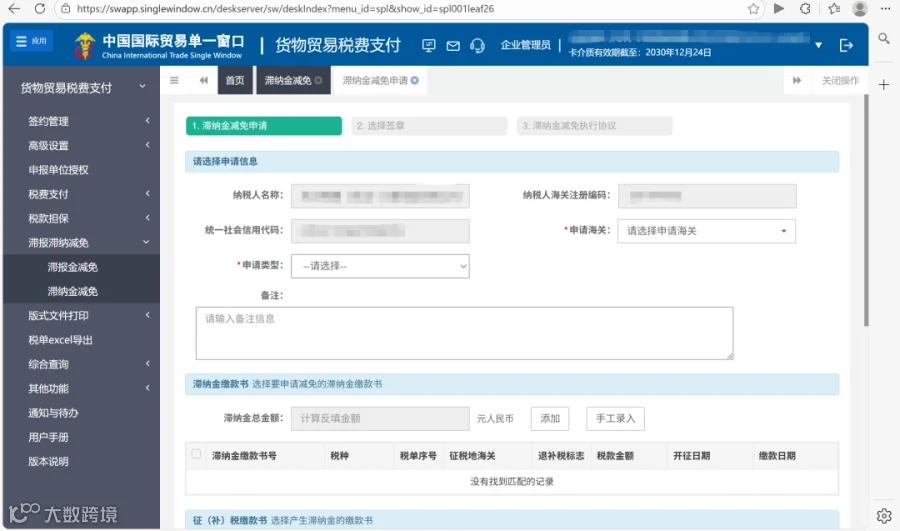This screenshot has width=900, height=531.
Task: Go back in browser history
Action: [14, 9]
